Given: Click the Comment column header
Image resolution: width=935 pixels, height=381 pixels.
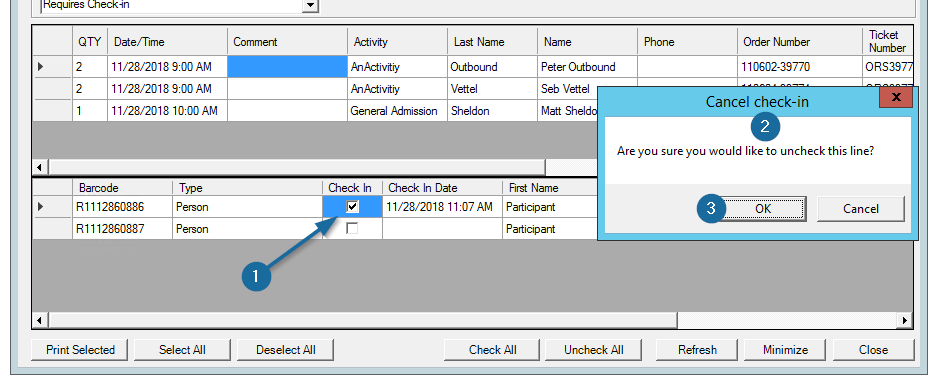Looking at the screenshot, I should [287, 42].
